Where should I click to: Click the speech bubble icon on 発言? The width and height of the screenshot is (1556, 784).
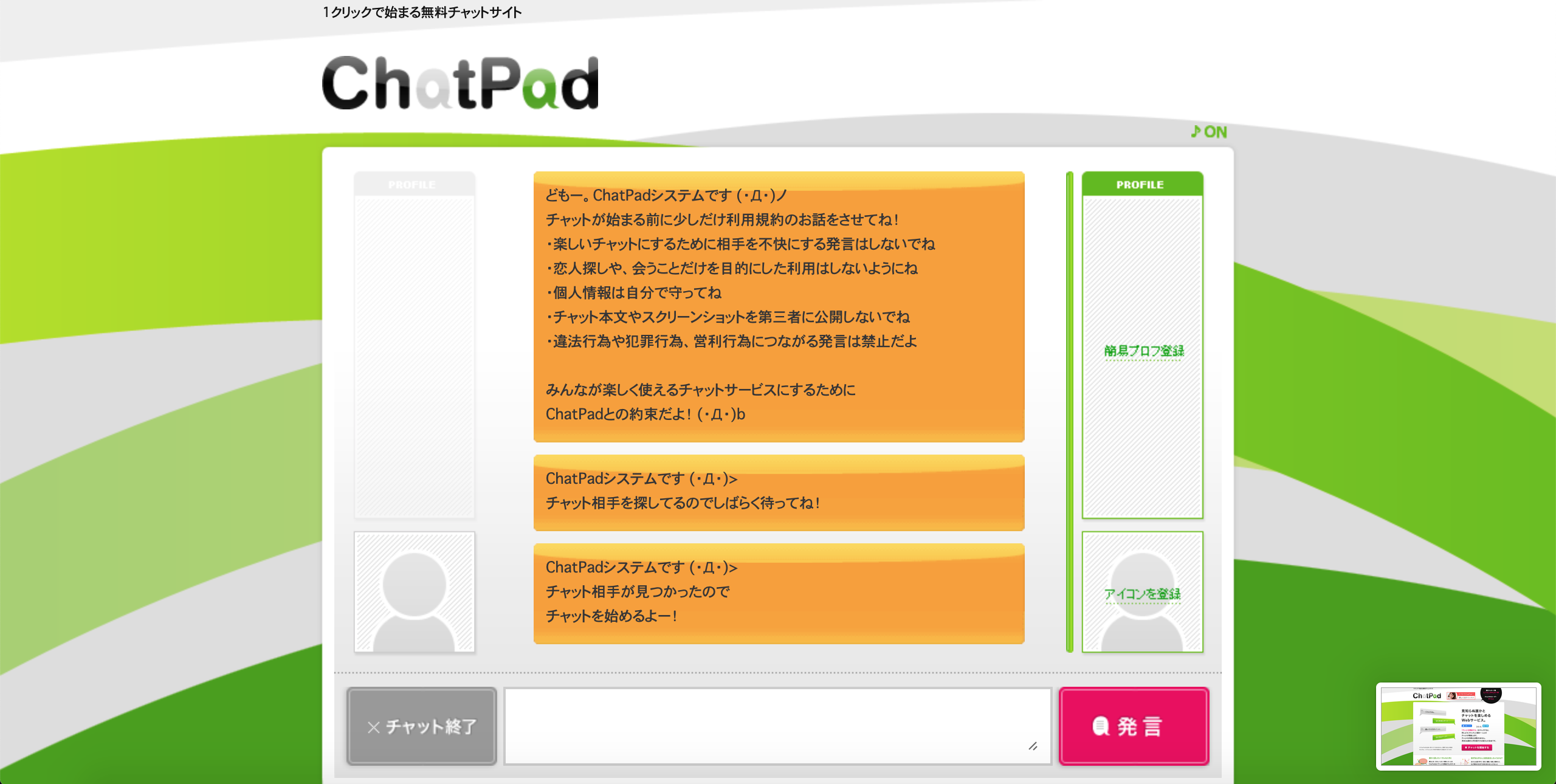[1101, 726]
